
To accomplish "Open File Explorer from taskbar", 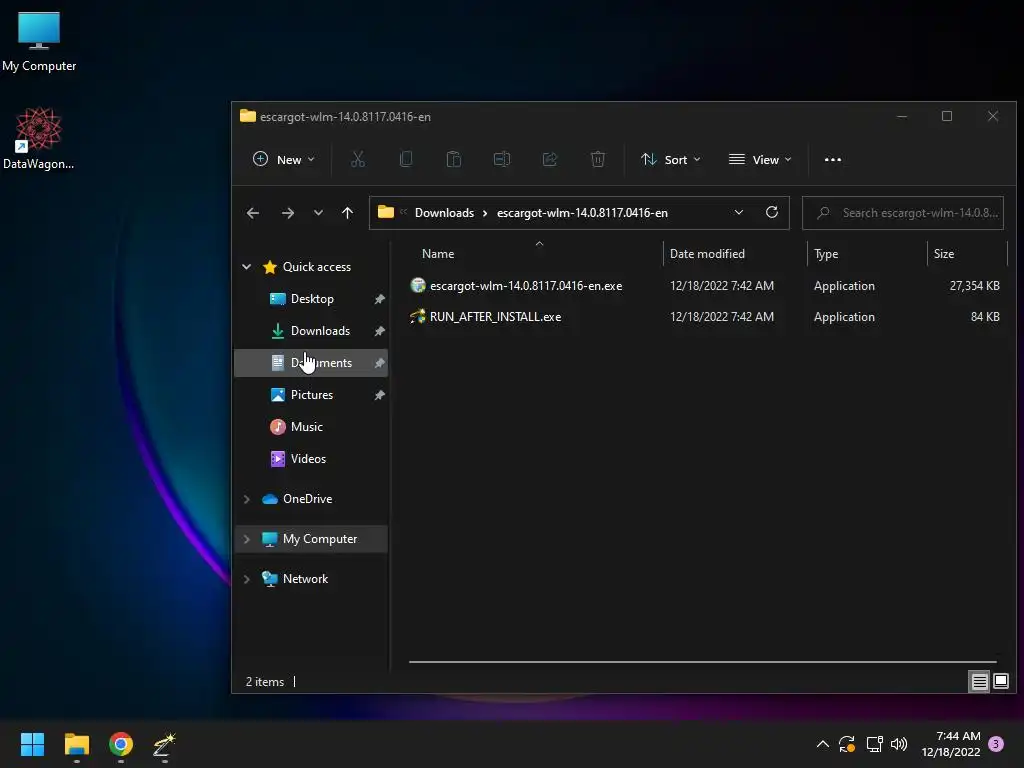I will coord(76,744).
